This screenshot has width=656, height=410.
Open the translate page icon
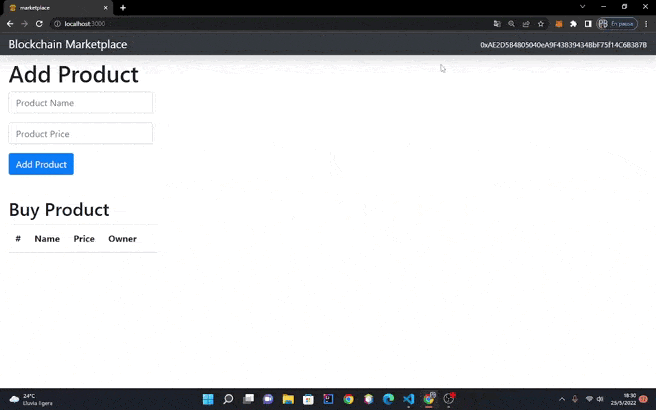(x=497, y=24)
